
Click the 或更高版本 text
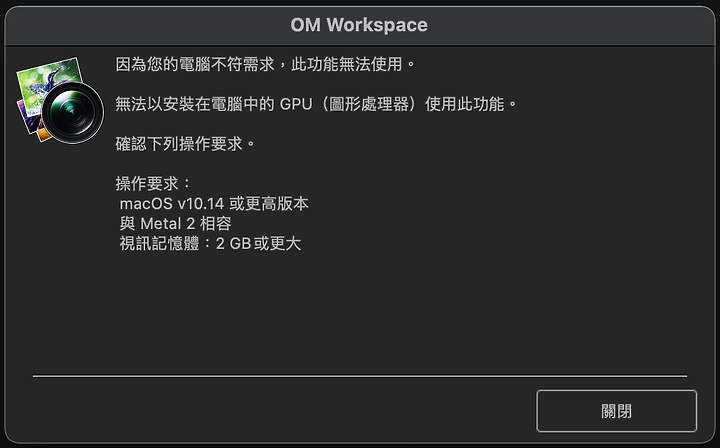[269, 204]
